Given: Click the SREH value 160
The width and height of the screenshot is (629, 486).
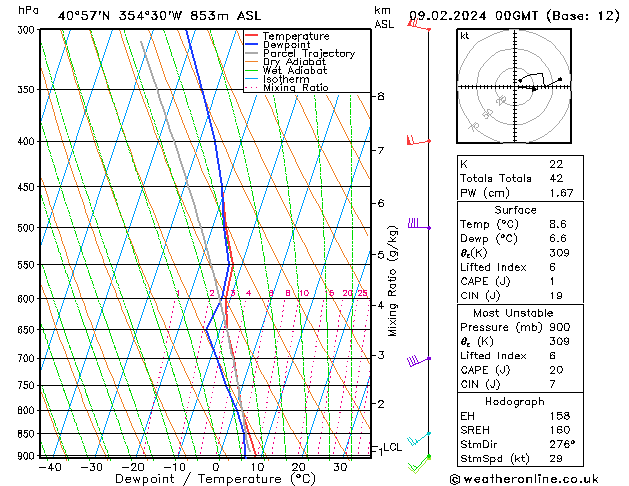Looking at the screenshot, I should click(560, 430).
